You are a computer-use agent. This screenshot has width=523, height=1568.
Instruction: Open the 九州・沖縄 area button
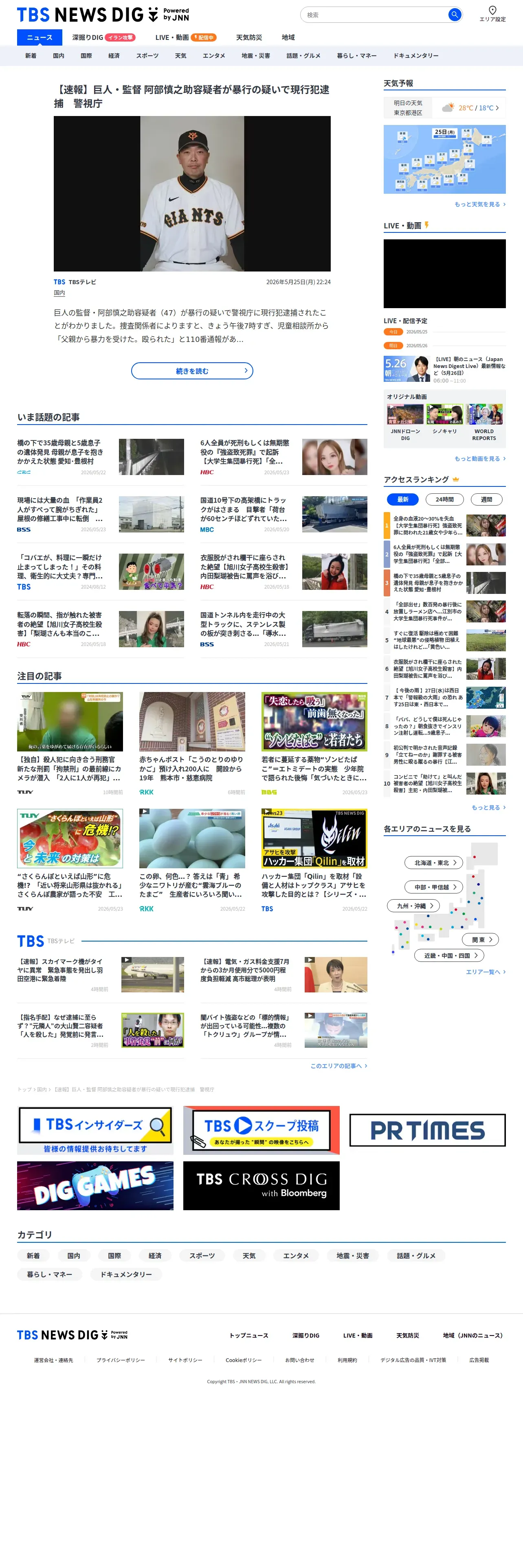(414, 906)
